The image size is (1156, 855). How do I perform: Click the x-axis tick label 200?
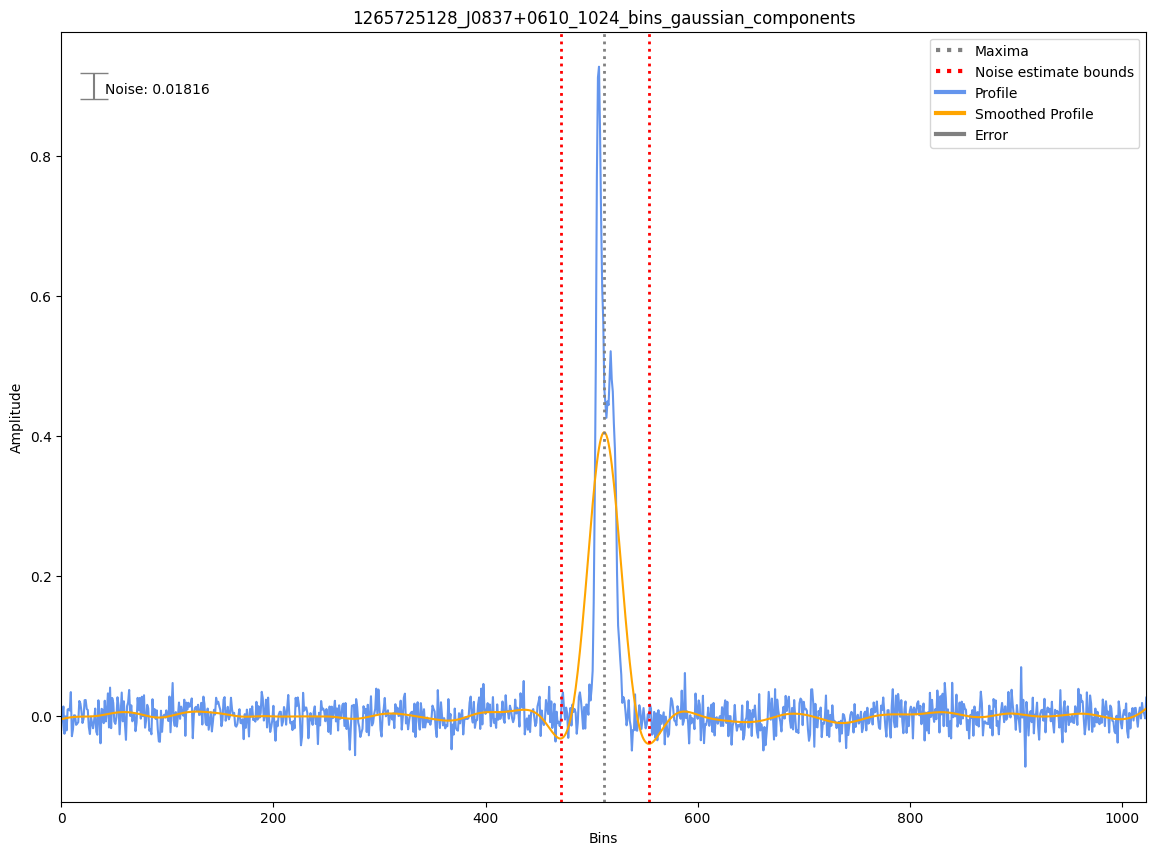pyautogui.click(x=274, y=818)
